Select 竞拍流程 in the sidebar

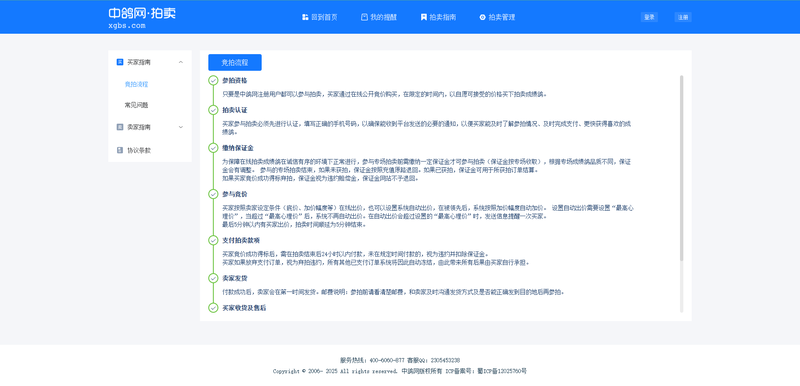[136, 84]
